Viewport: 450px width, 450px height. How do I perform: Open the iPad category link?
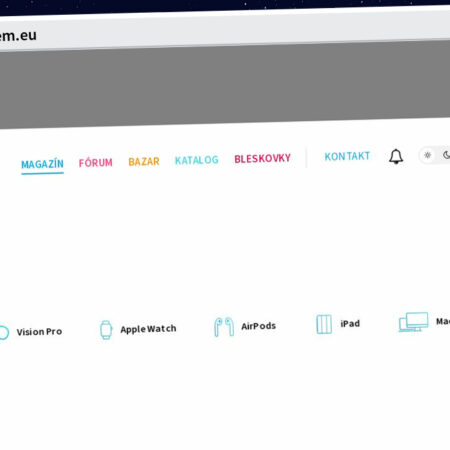pos(350,323)
